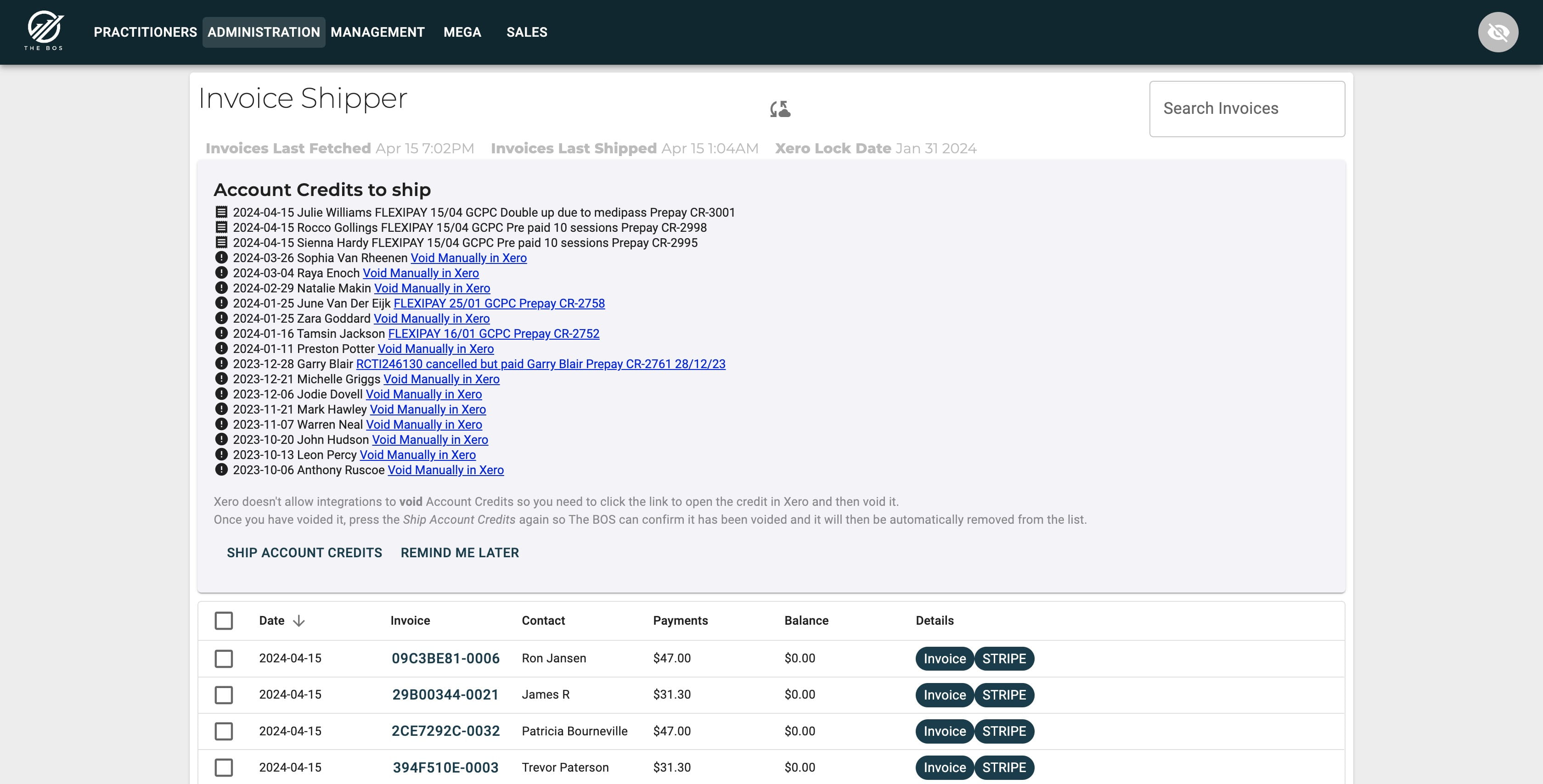Toggle the crossed-eye privacy visibility button
Image resolution: width=1543 pixels, height=784 pixels.
coord(1498,32)
